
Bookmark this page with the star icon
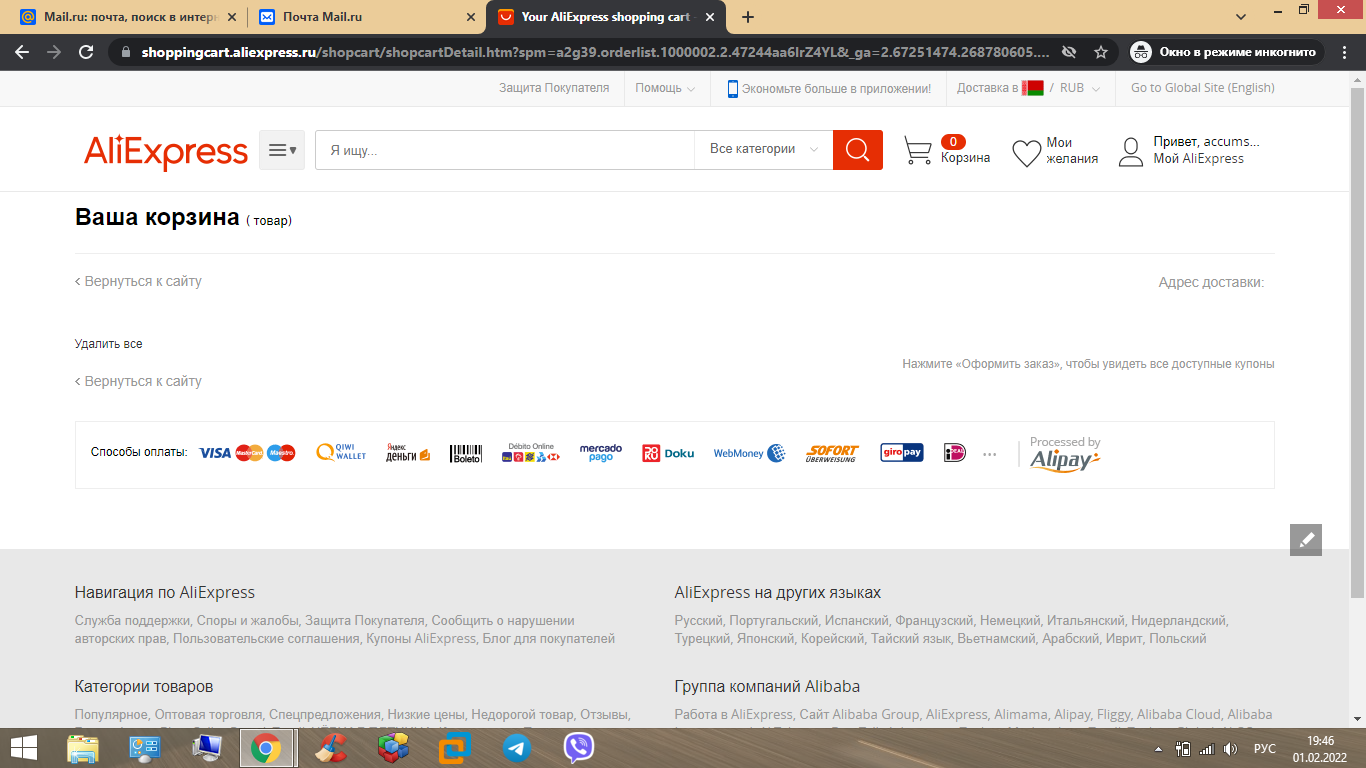coord(1101,52)
